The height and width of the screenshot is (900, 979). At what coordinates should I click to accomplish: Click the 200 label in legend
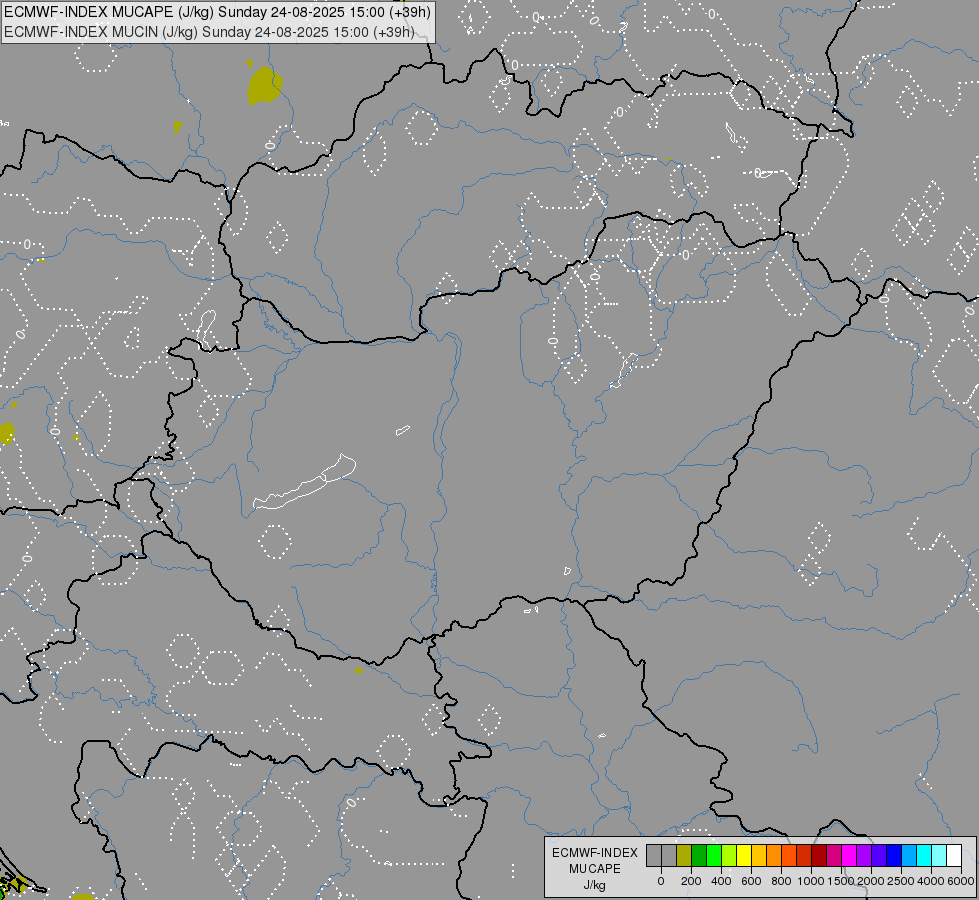click(x=691, y=881)
